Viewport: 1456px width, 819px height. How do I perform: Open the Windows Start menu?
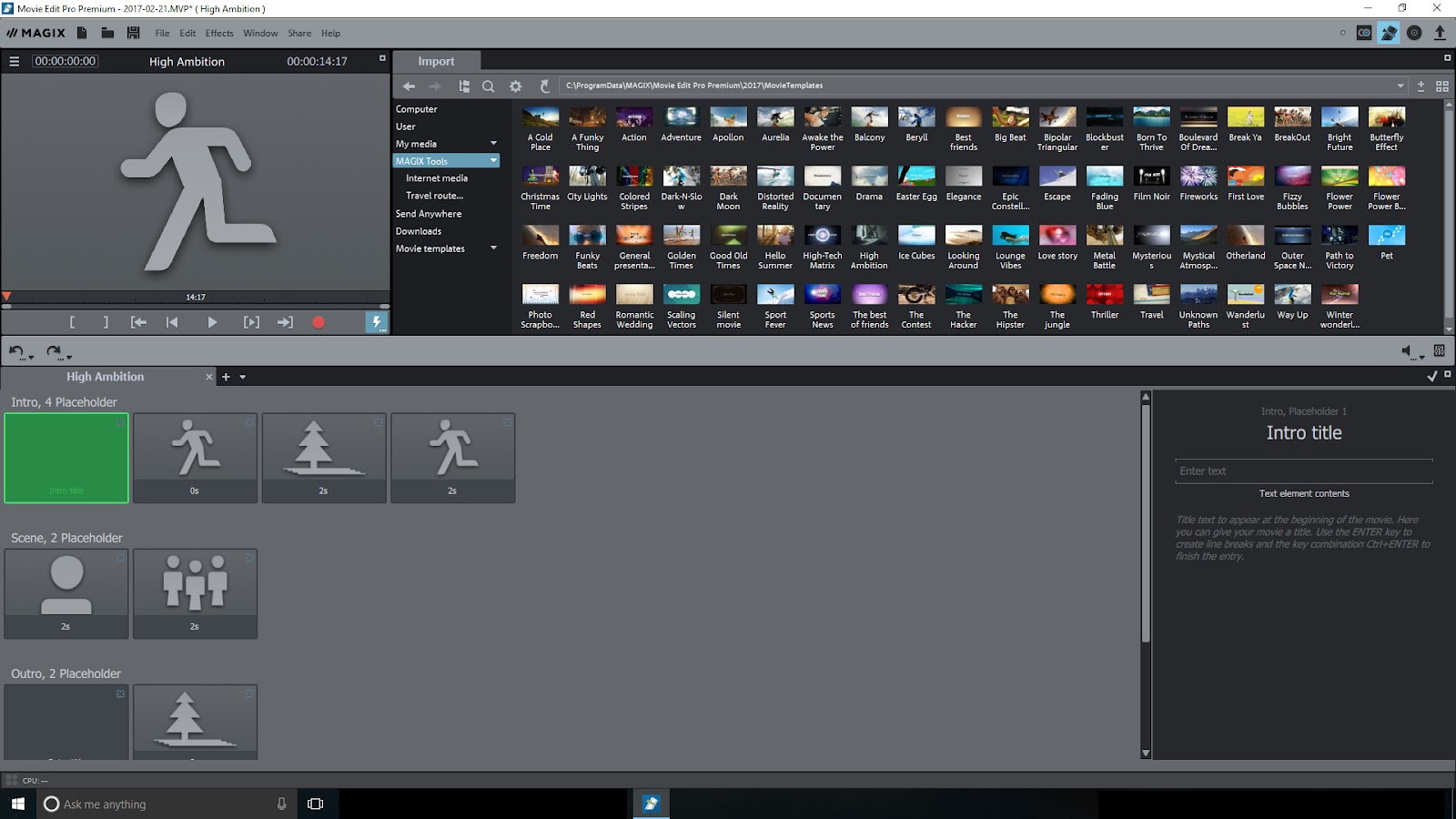pos(18,804)
